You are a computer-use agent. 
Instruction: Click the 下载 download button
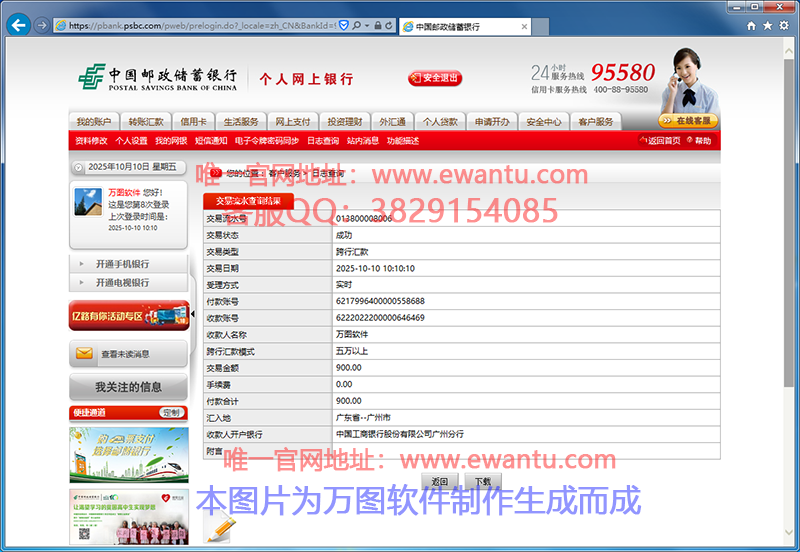pyautogui.click(x=483, y=481)
